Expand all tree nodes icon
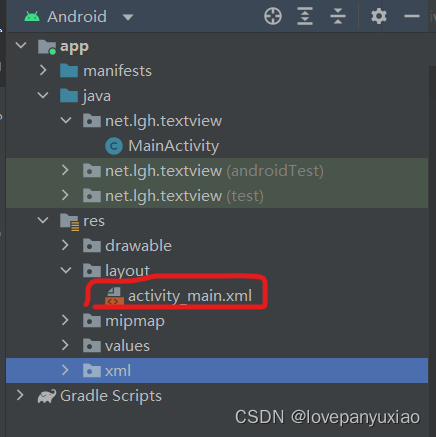 (x=305, y=16)
